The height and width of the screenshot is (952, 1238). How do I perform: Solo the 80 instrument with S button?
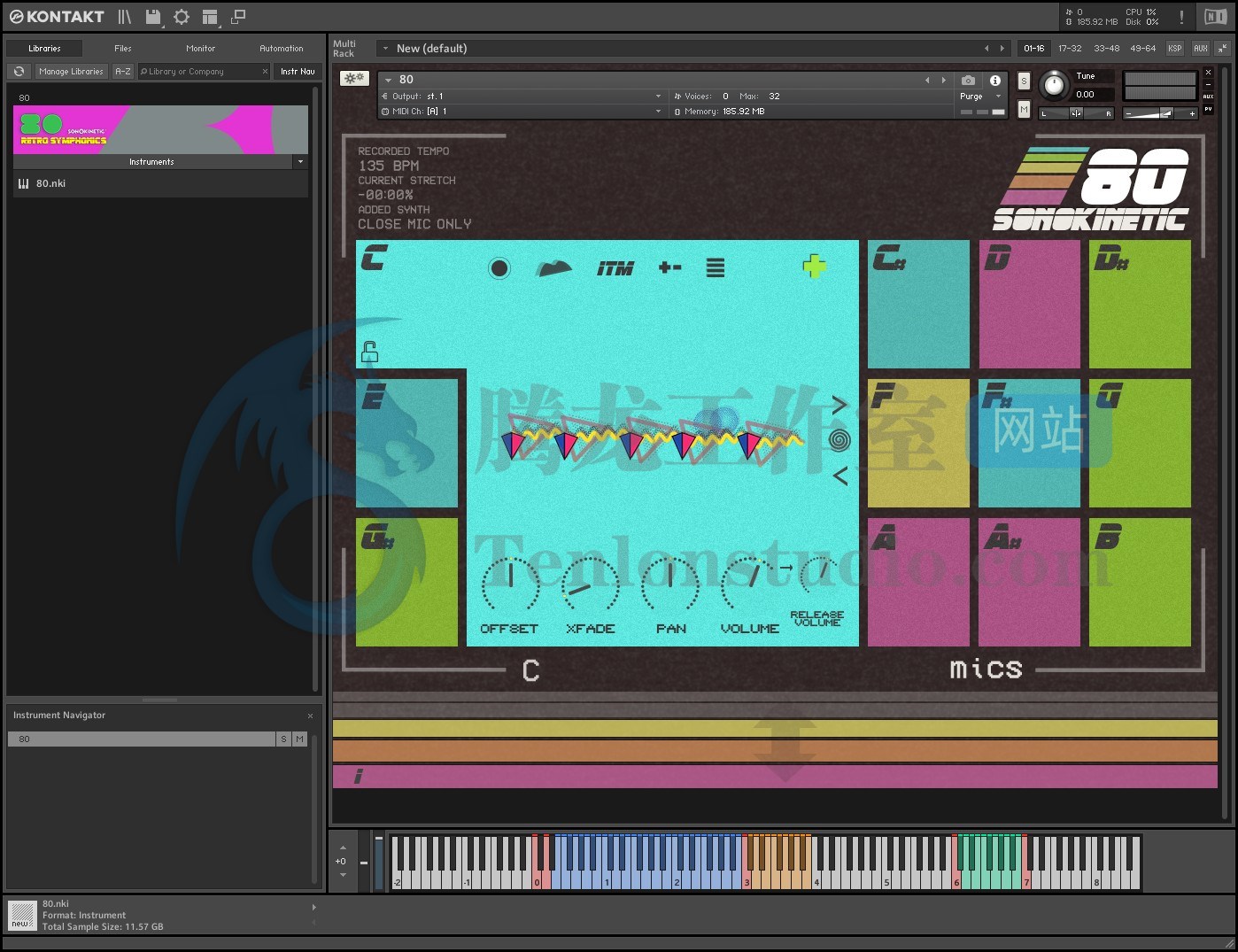tap(1024, 81)
